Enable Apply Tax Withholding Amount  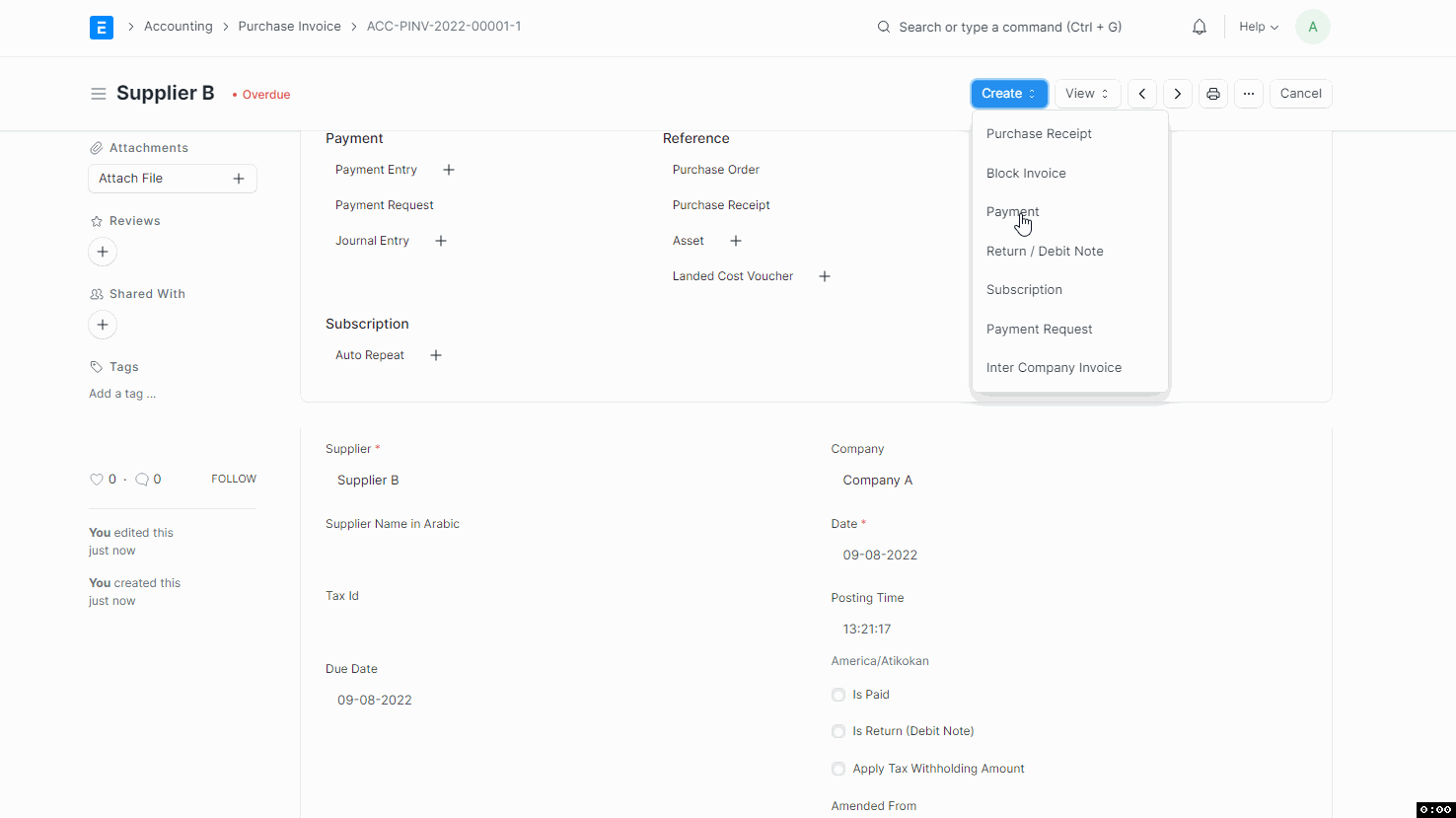click(x=837, y=769)
